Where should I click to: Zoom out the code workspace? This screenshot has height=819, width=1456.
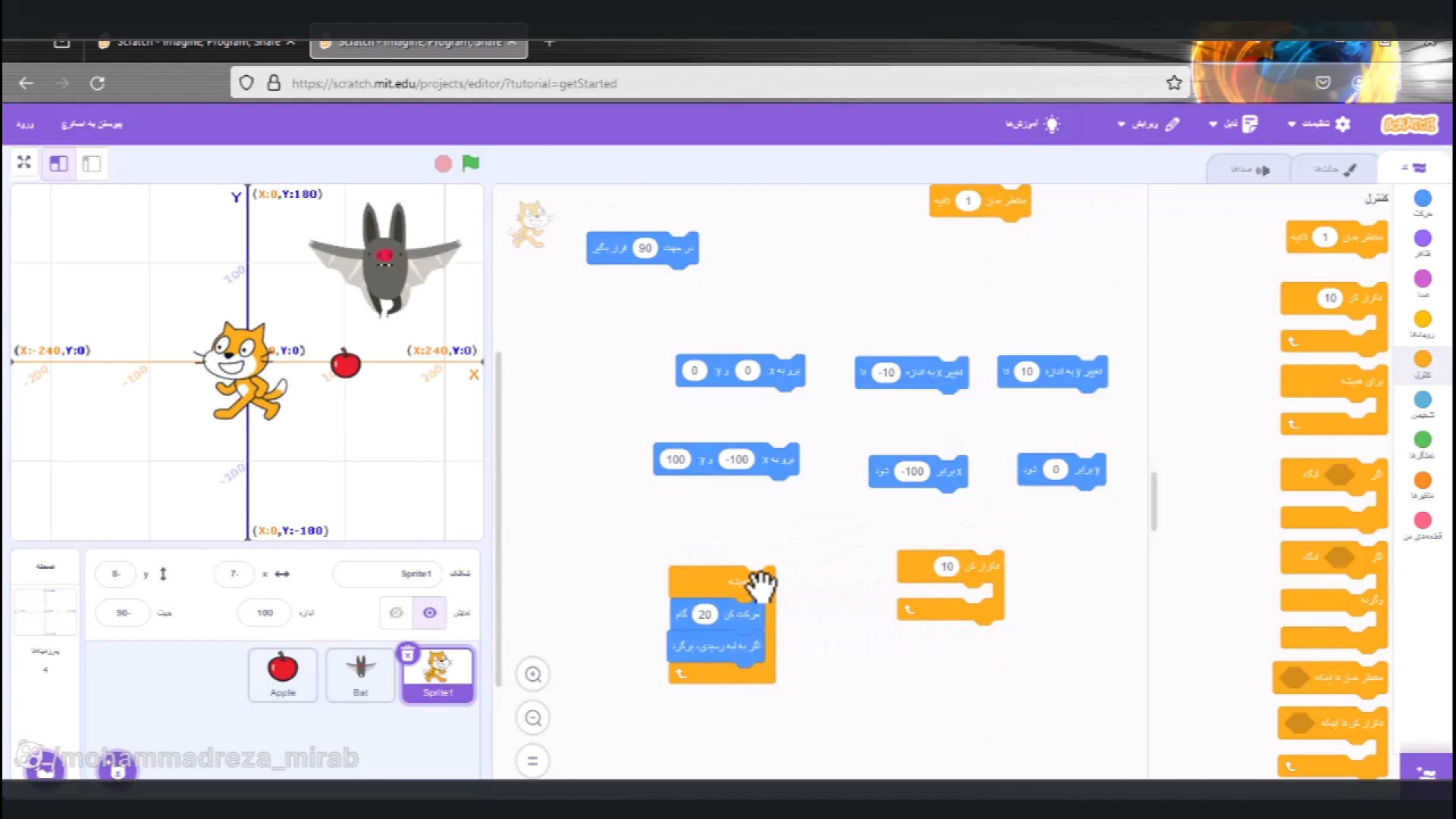tap(533, 718)
